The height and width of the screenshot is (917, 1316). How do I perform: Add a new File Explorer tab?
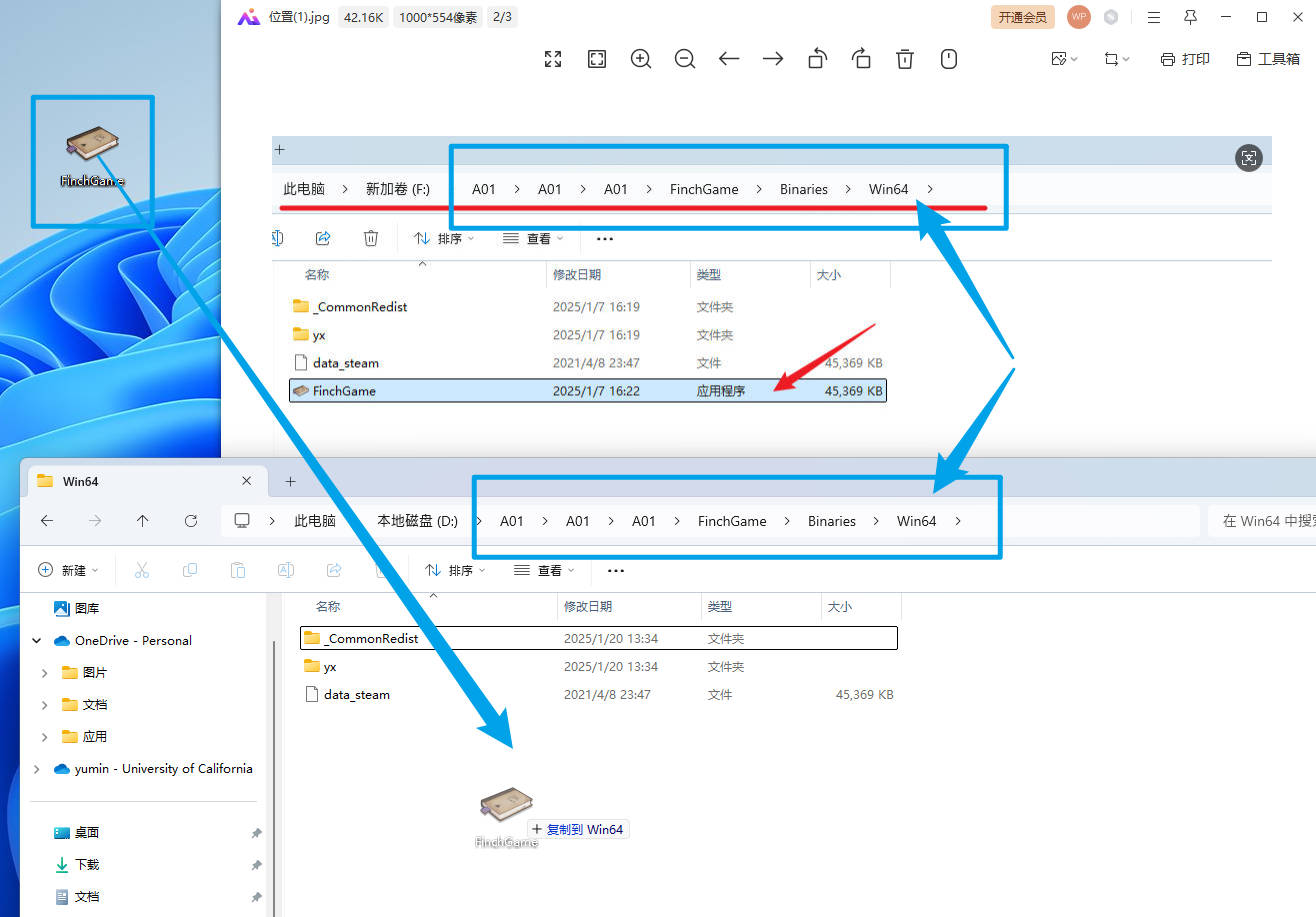coord(290,481)
